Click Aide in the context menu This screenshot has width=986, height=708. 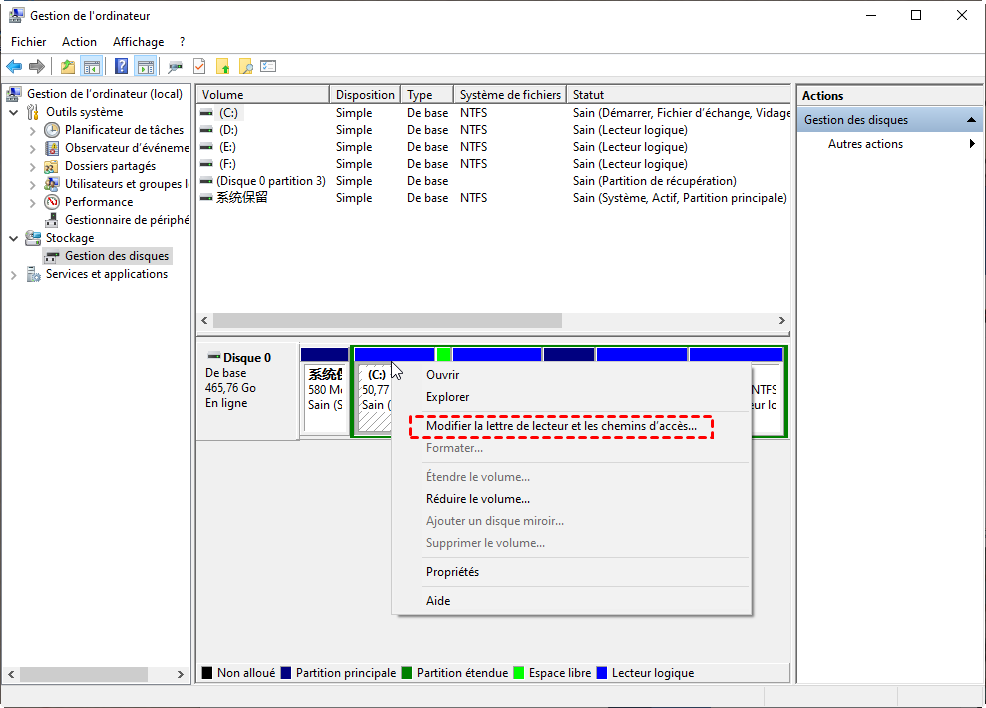pos(572,600)
